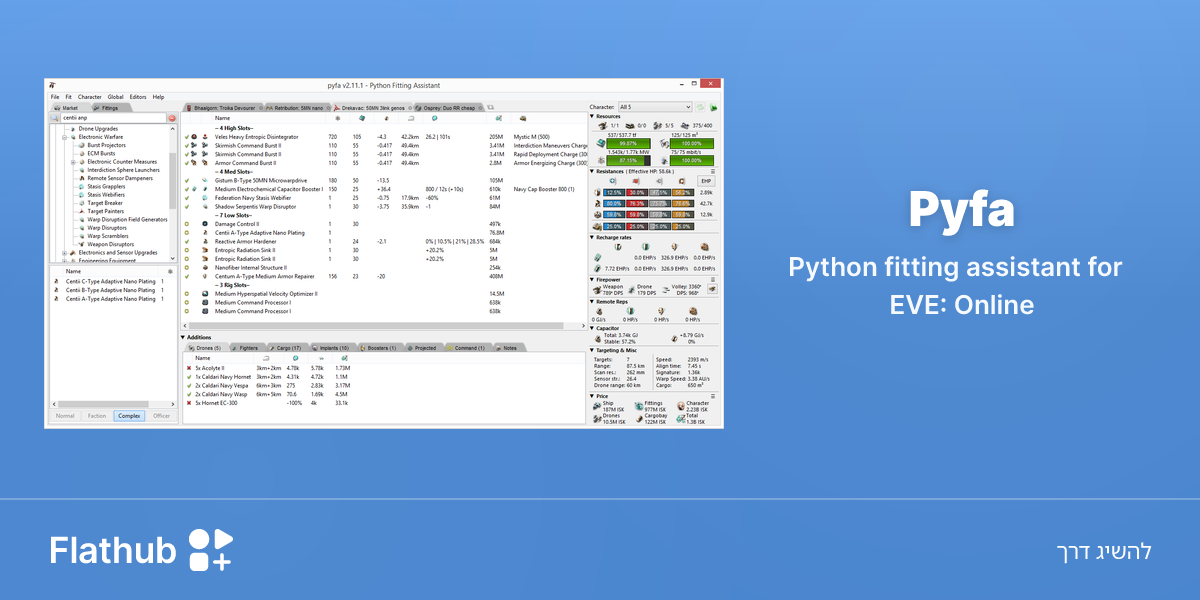Viewport: 1200px width, 600px height.
Task: Toggle the Acolyte II drones active state
Action: tap(187, 367)
